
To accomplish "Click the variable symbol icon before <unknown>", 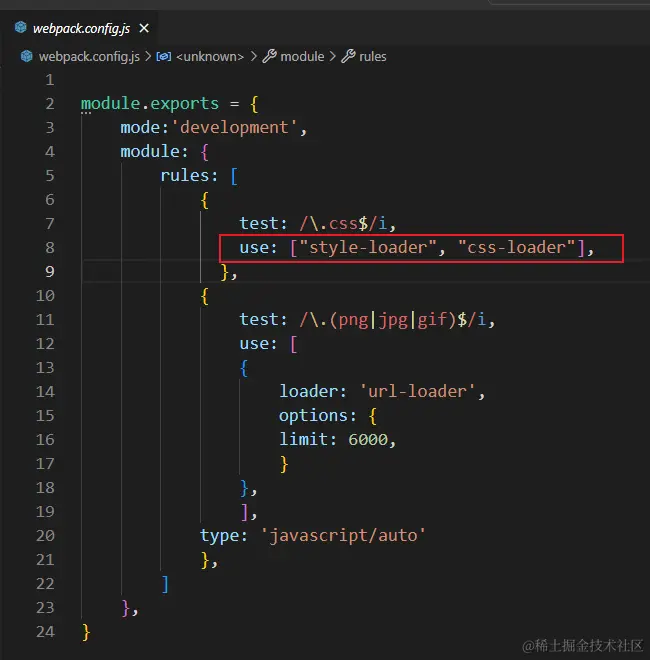I will (163, 56).
